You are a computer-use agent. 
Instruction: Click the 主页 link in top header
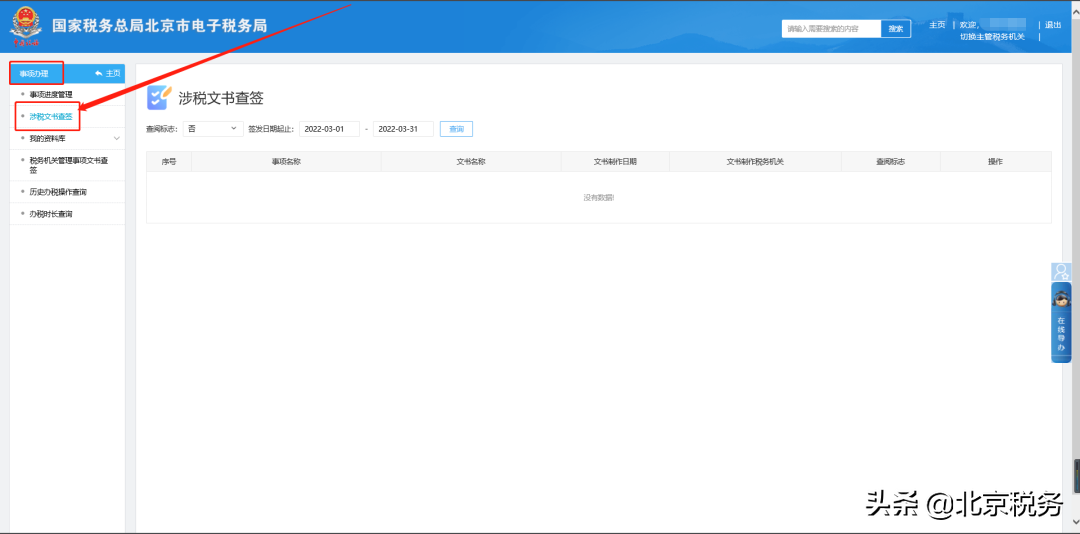(x=937, y=25)
